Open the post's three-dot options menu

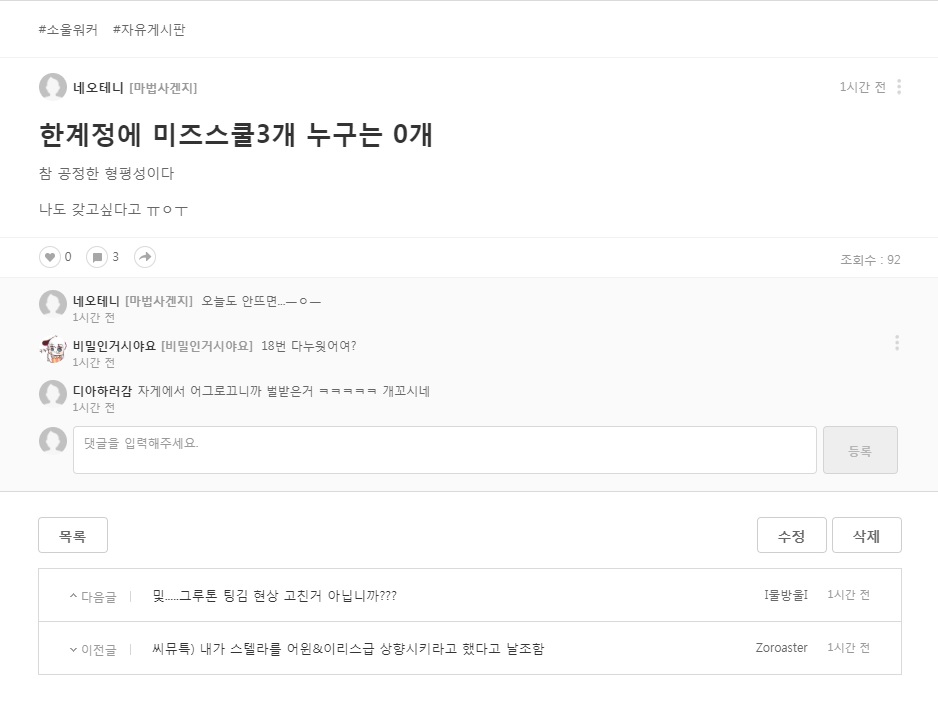(899, 87)
